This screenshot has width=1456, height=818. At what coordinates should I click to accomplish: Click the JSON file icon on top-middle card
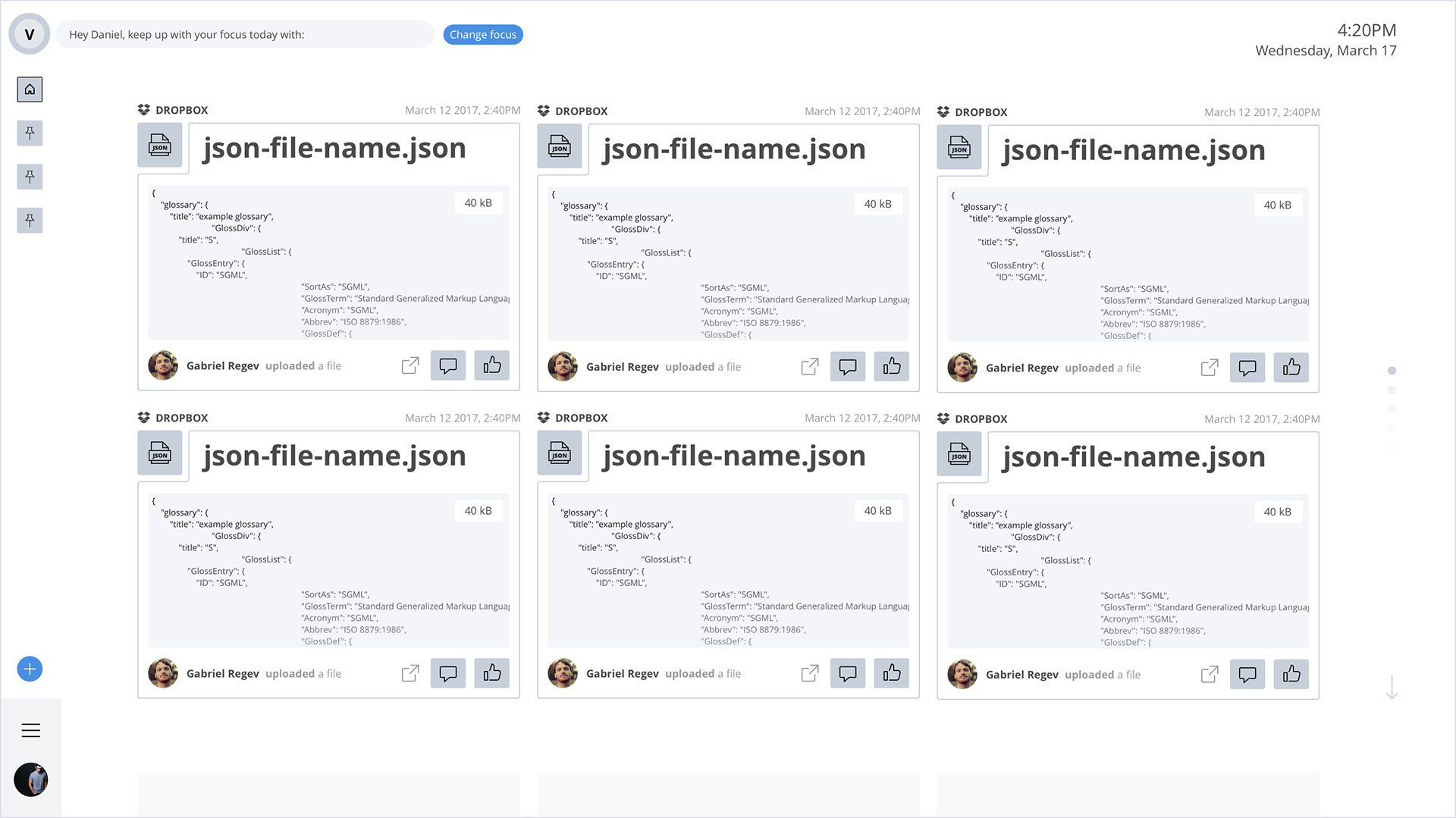560,146
